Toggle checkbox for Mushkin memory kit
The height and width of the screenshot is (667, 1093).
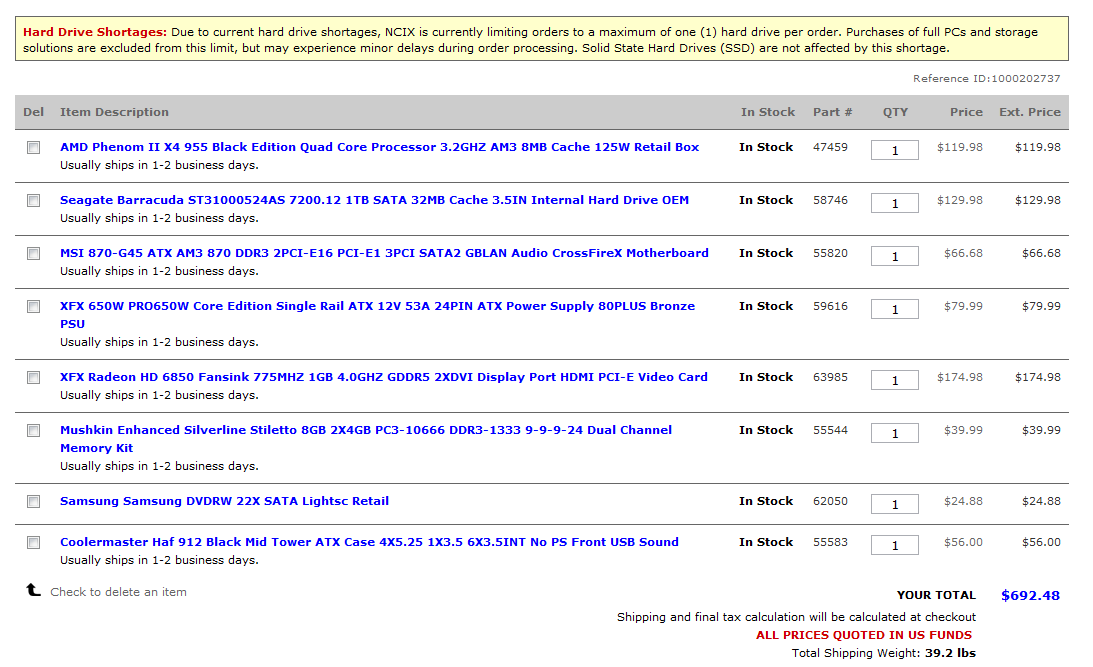tap(34, 430)
